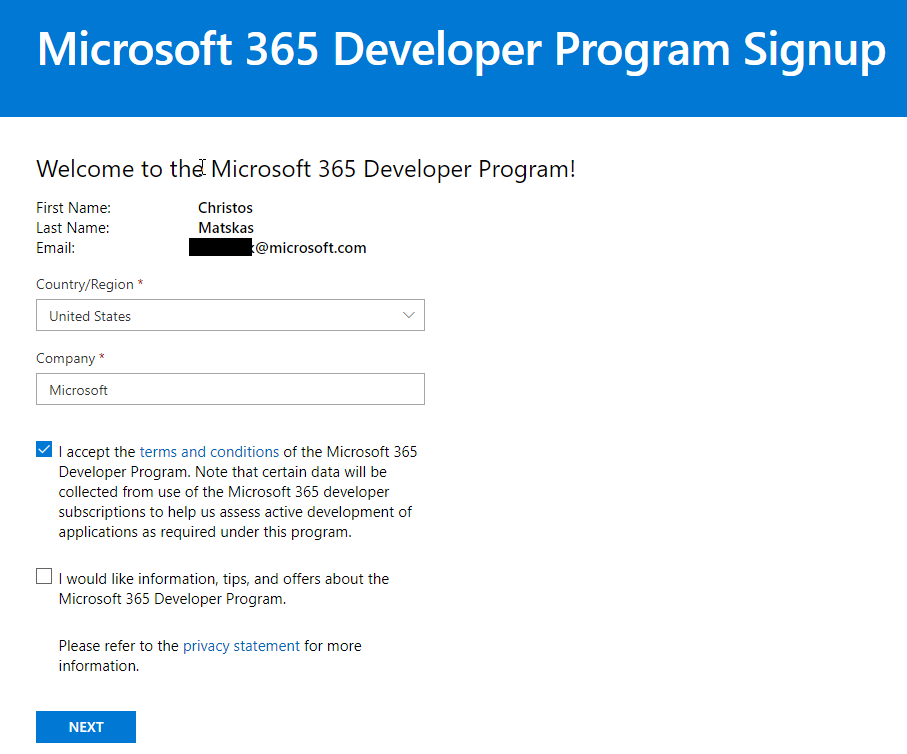Click the NEXT button
This screenshot has width=907, height=754.
tap(86, 727)
